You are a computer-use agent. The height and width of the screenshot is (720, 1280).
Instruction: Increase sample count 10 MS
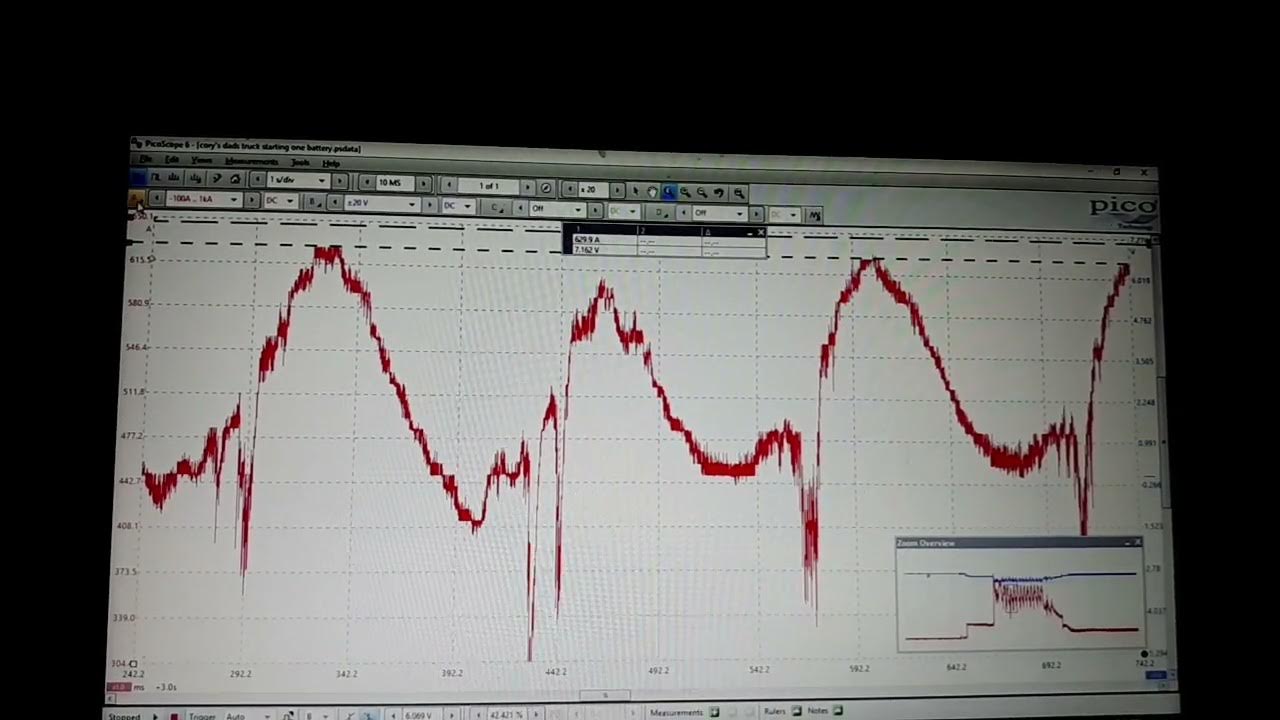tap(423, 184)
